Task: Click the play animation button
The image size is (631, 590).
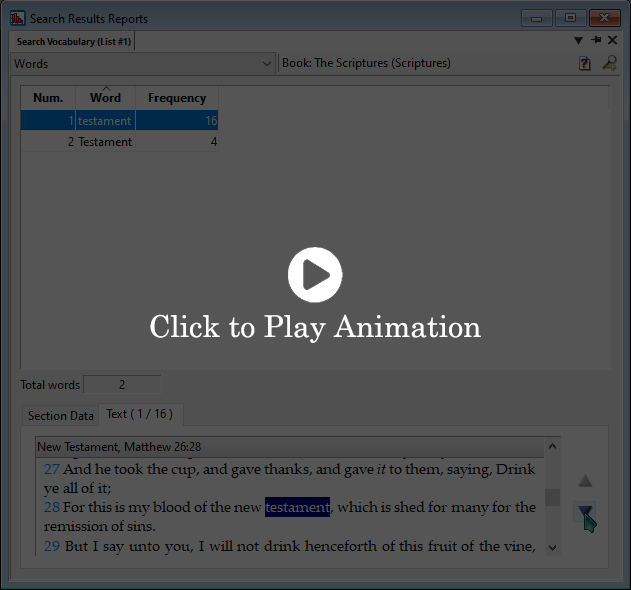Action: click(x=315, y=274)
